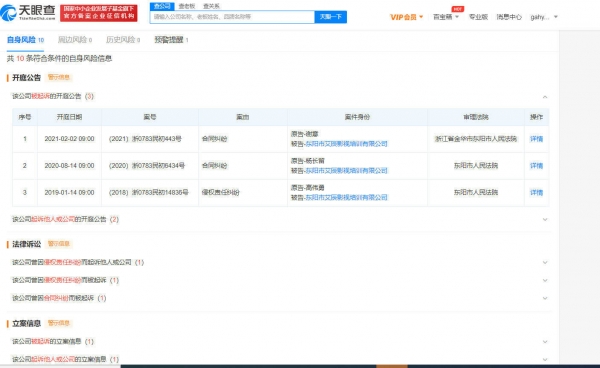
Task: Expand 该公司起诉他人或公司的开庭公告 (2)
Action: pyautogui.click(x=545, y=220)
